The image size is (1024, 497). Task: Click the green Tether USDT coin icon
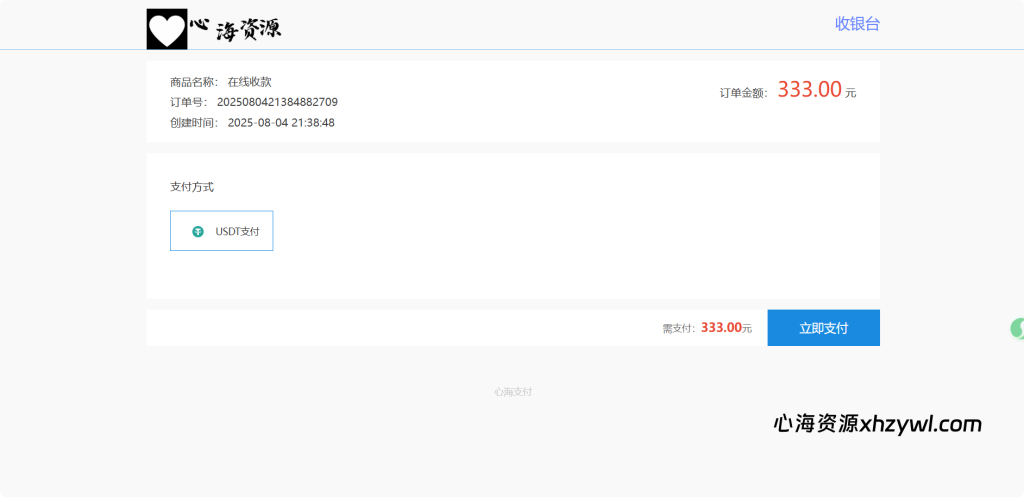[x=198, y=231]
